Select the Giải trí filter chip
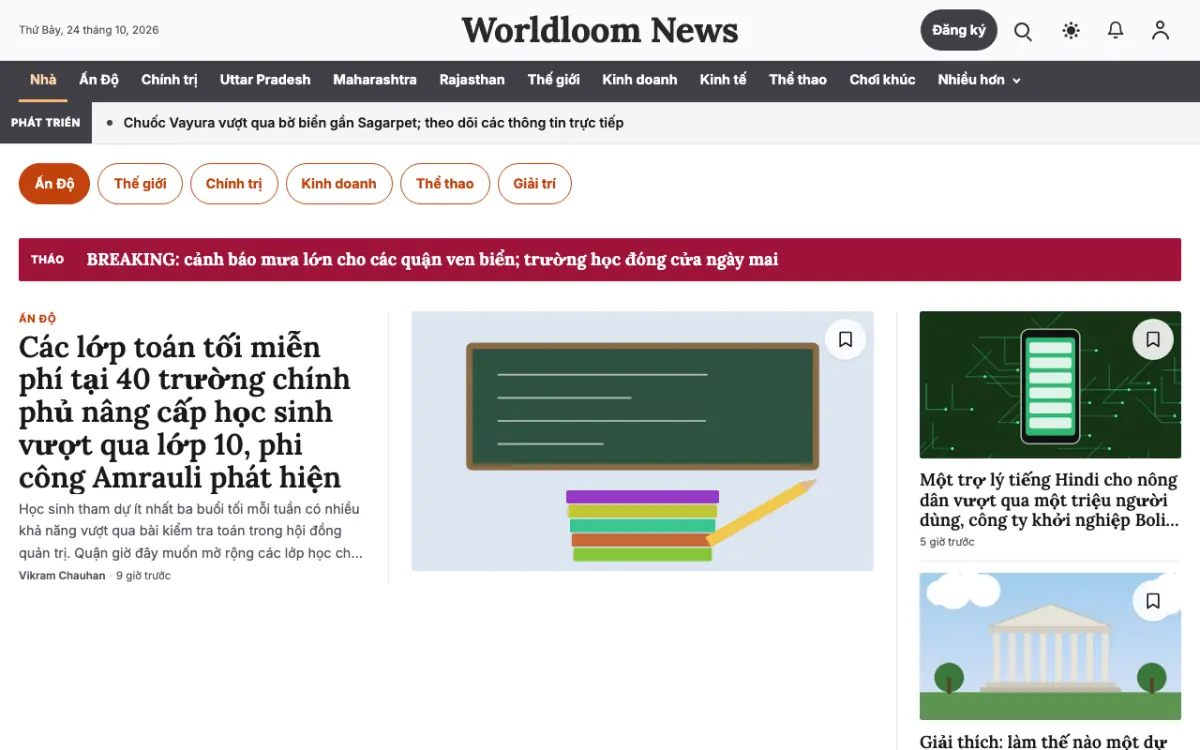 point(535,184)
